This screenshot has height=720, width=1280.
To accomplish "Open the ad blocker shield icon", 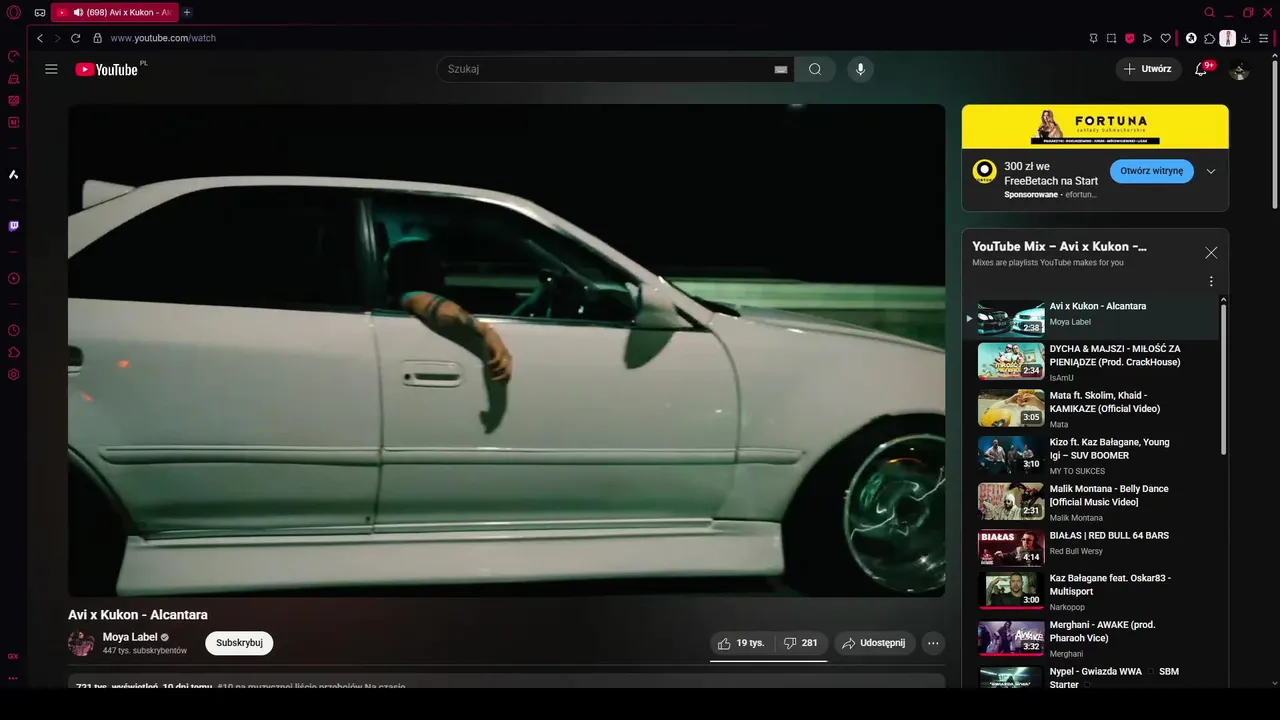I will (x=1130, y=38).
